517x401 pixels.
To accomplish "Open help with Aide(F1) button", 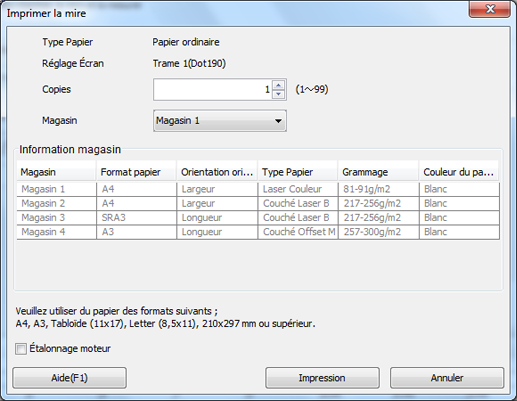I will tap(69, 378).
